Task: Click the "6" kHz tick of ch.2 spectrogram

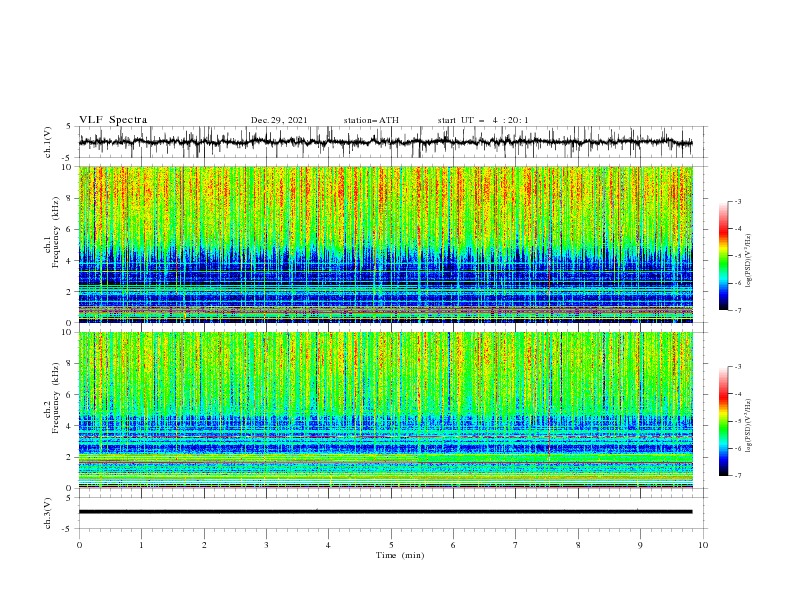Action: point(70,395)
